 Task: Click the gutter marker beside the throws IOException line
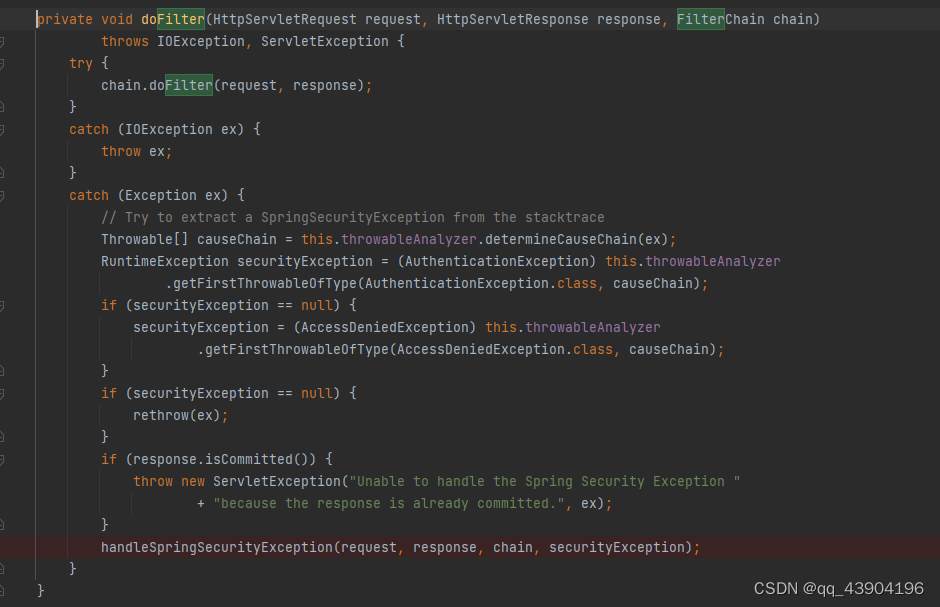[5, 41]
